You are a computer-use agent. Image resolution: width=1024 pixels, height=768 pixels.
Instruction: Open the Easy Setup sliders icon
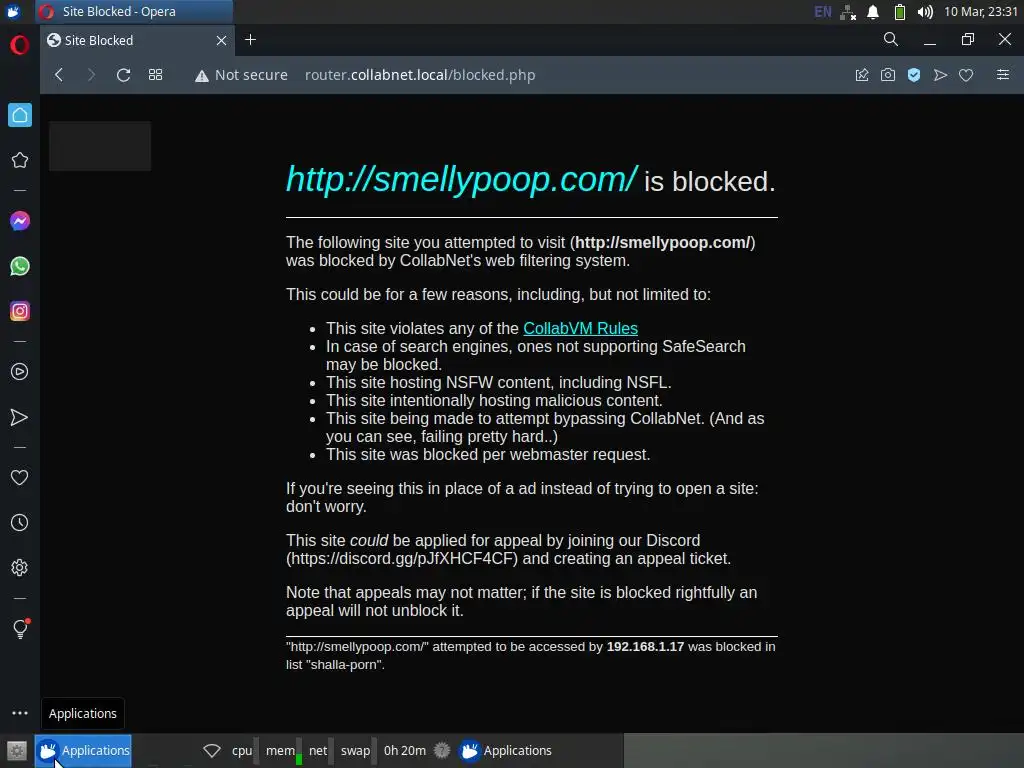[x=1002, y=75]
